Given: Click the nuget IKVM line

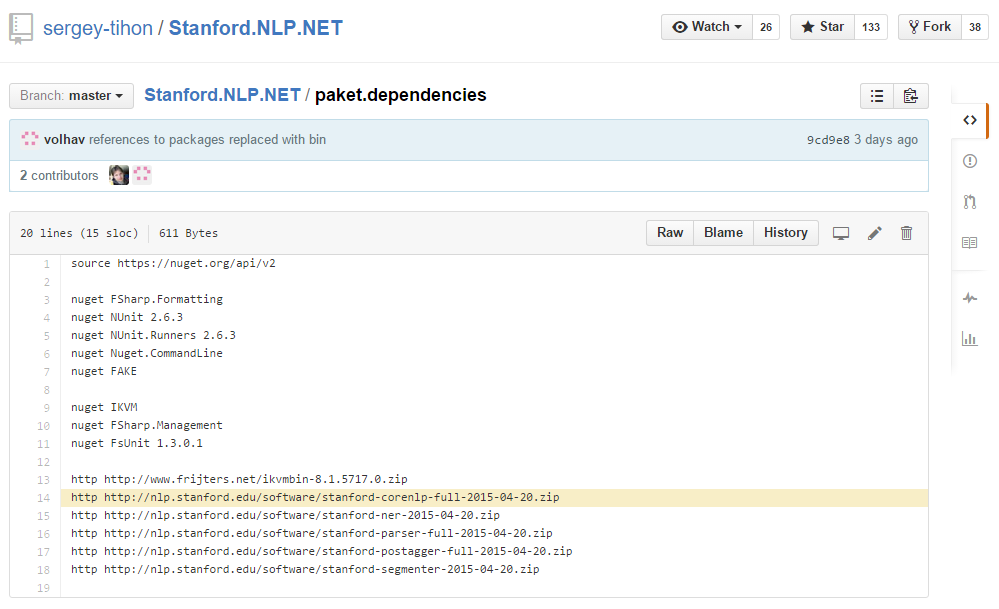Looking at the screenshot, I should click(104, 407).
